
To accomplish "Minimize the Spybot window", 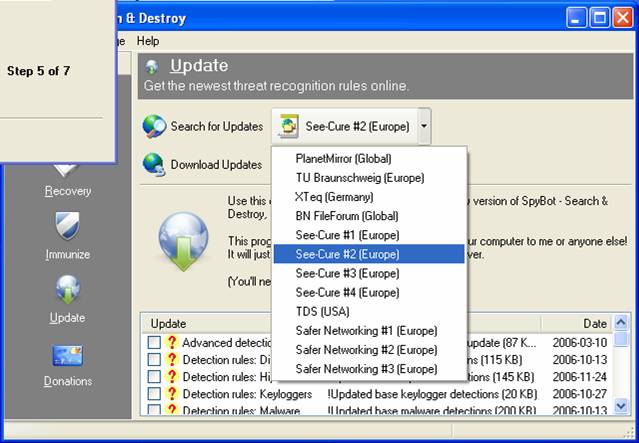I will coord(576,18).
